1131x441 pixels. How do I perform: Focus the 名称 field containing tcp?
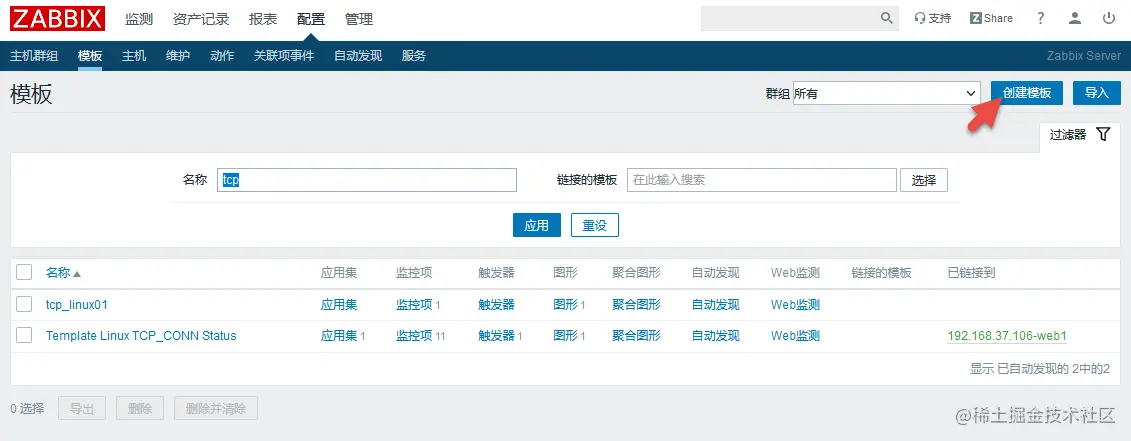[367, 180]
